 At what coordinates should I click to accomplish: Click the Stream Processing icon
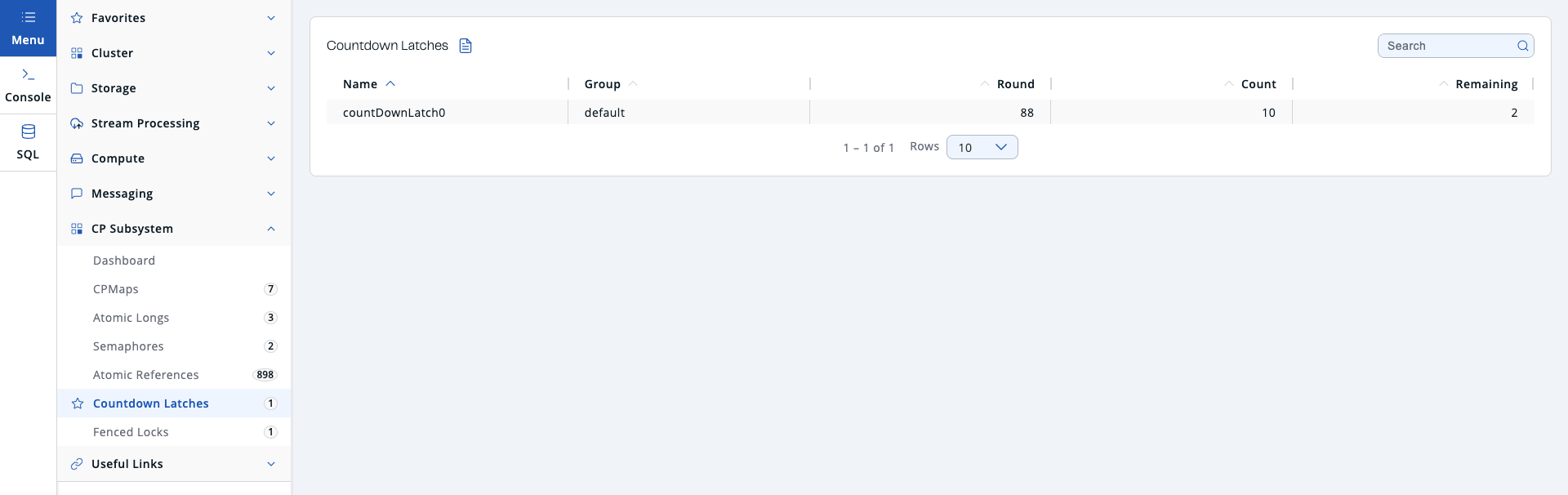click(77, 123)
